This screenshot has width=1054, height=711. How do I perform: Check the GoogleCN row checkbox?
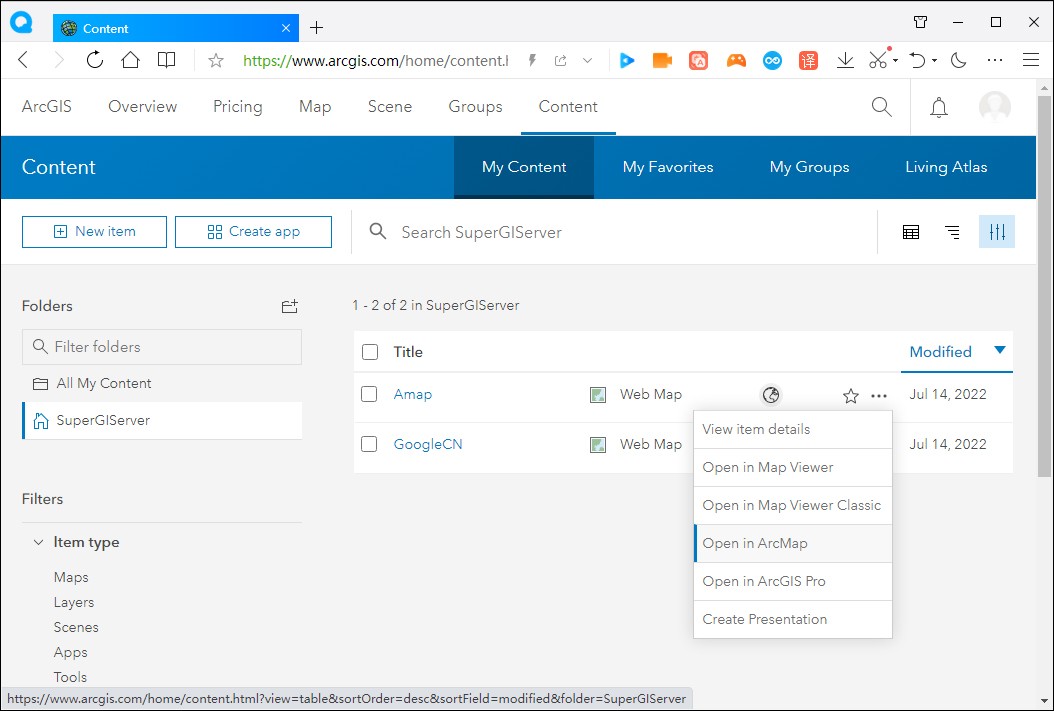[x=369, y=444]
